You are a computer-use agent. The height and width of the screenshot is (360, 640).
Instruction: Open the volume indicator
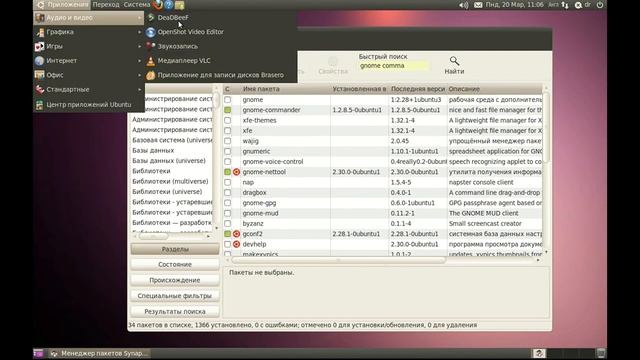click(463, 5)
